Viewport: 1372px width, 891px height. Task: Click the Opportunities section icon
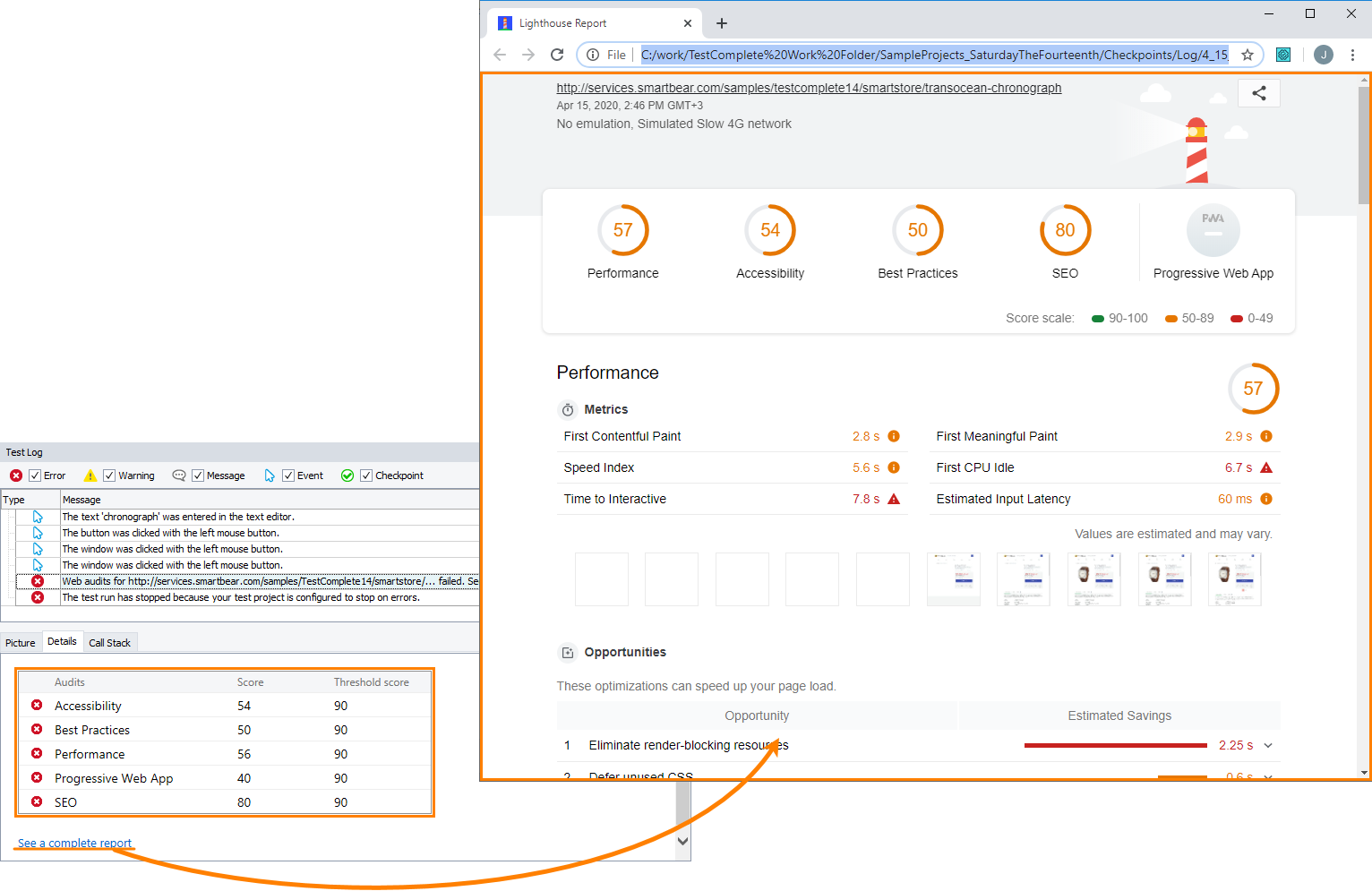[x=568, y=653]
